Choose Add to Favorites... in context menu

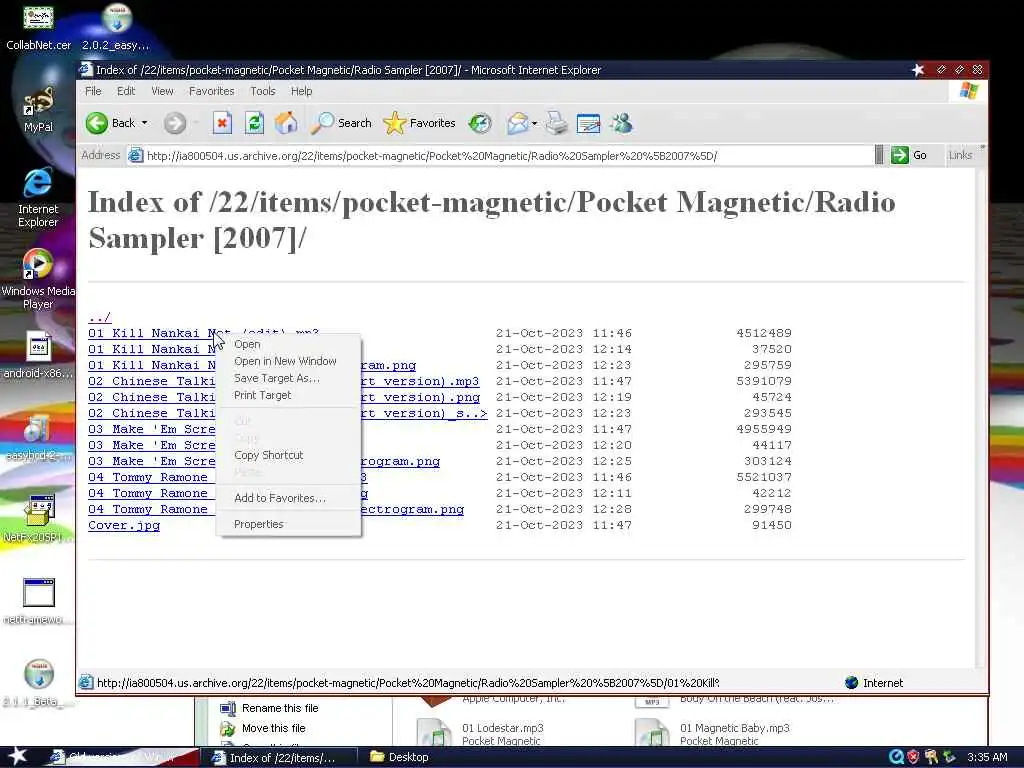(288, 498)
